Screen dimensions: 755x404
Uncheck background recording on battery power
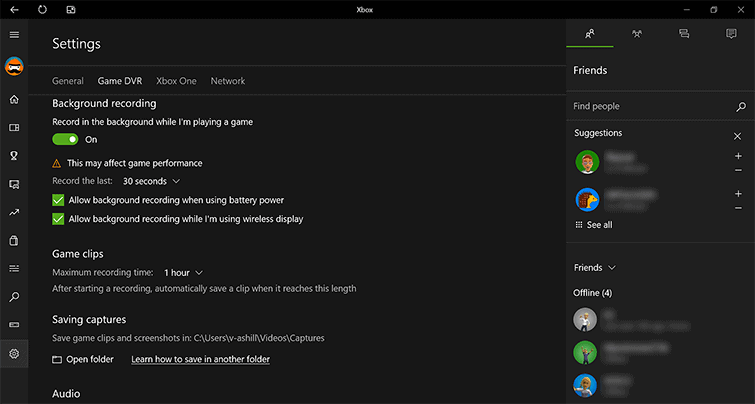[x=58, y=200]
